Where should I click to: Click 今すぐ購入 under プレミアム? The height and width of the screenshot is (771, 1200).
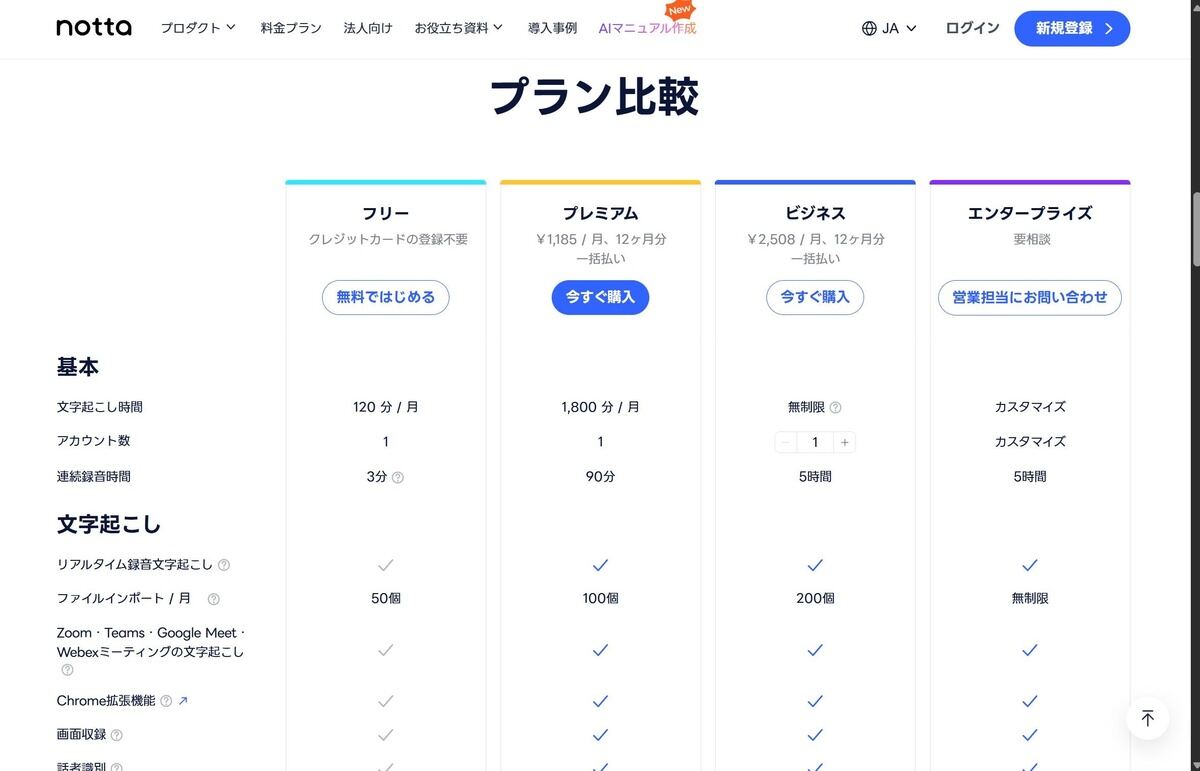(x=600, y=297)
